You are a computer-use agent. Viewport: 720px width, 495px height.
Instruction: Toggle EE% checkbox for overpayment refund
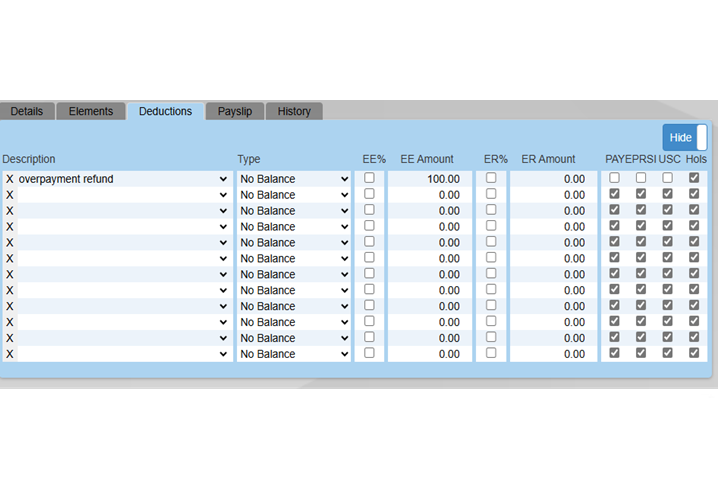tap(370, 178)
